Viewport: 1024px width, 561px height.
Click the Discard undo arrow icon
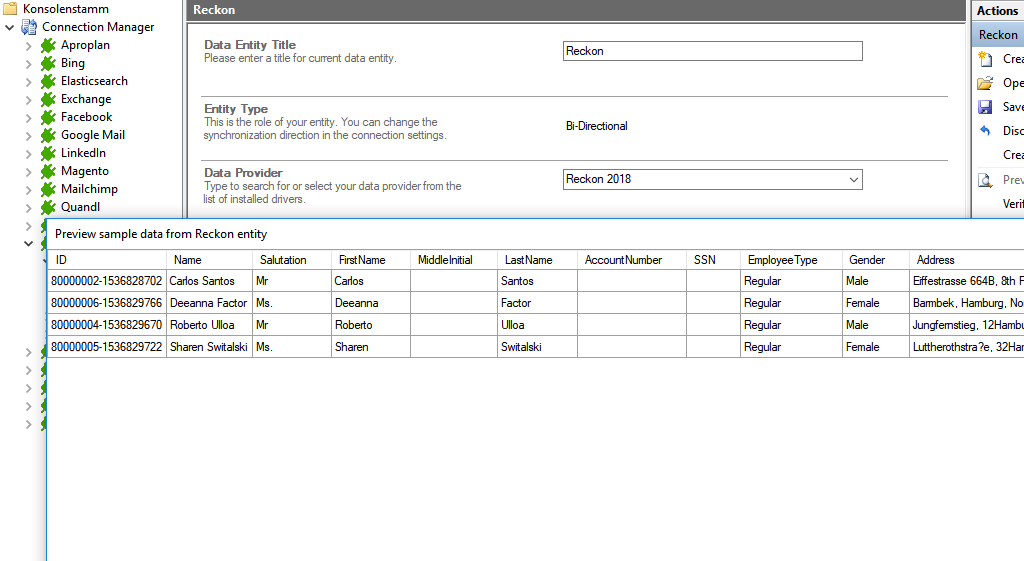click(985, 131)
